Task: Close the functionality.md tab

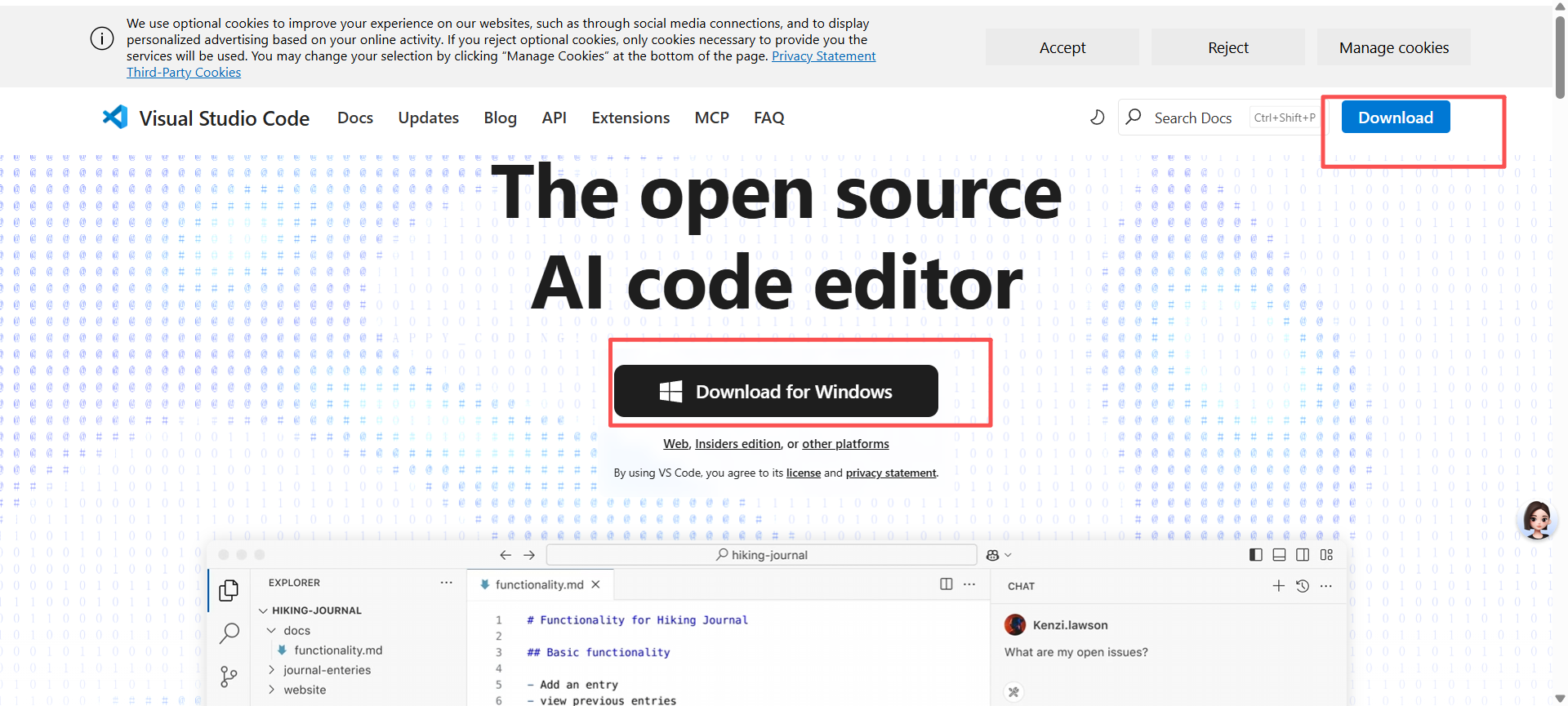Action: coord(596,584)
